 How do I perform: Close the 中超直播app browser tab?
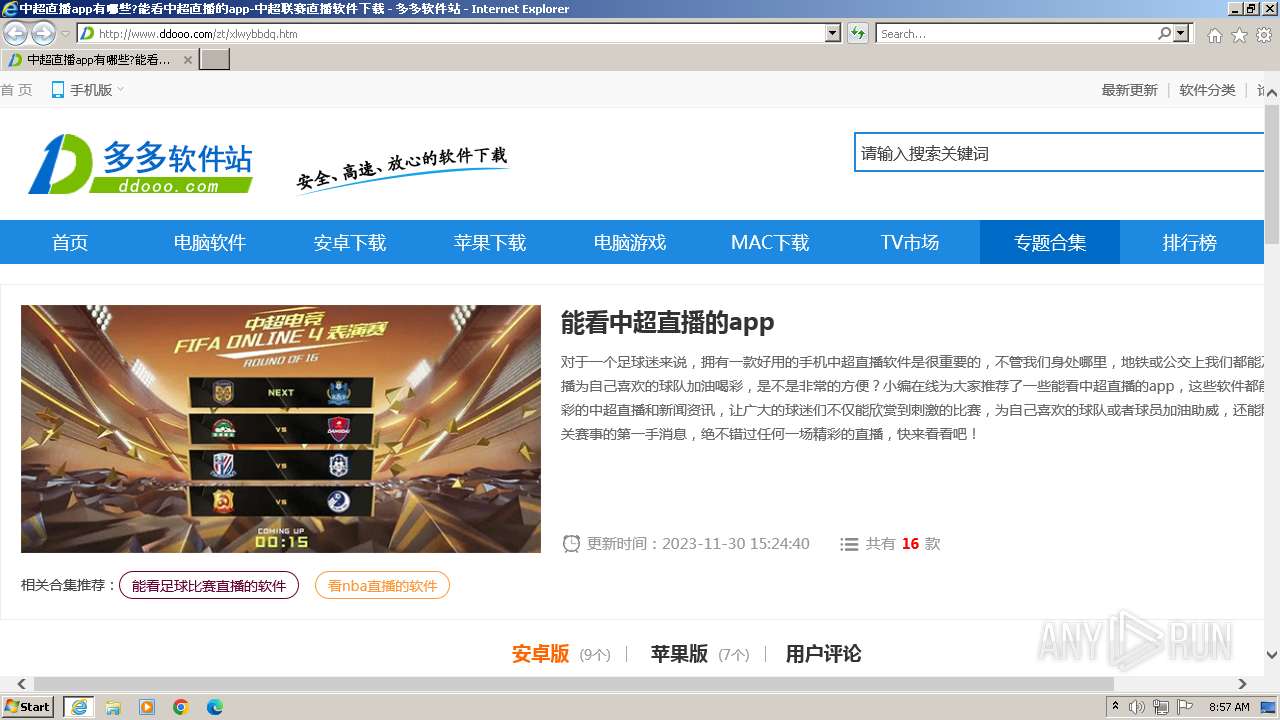tap(187, 60)
